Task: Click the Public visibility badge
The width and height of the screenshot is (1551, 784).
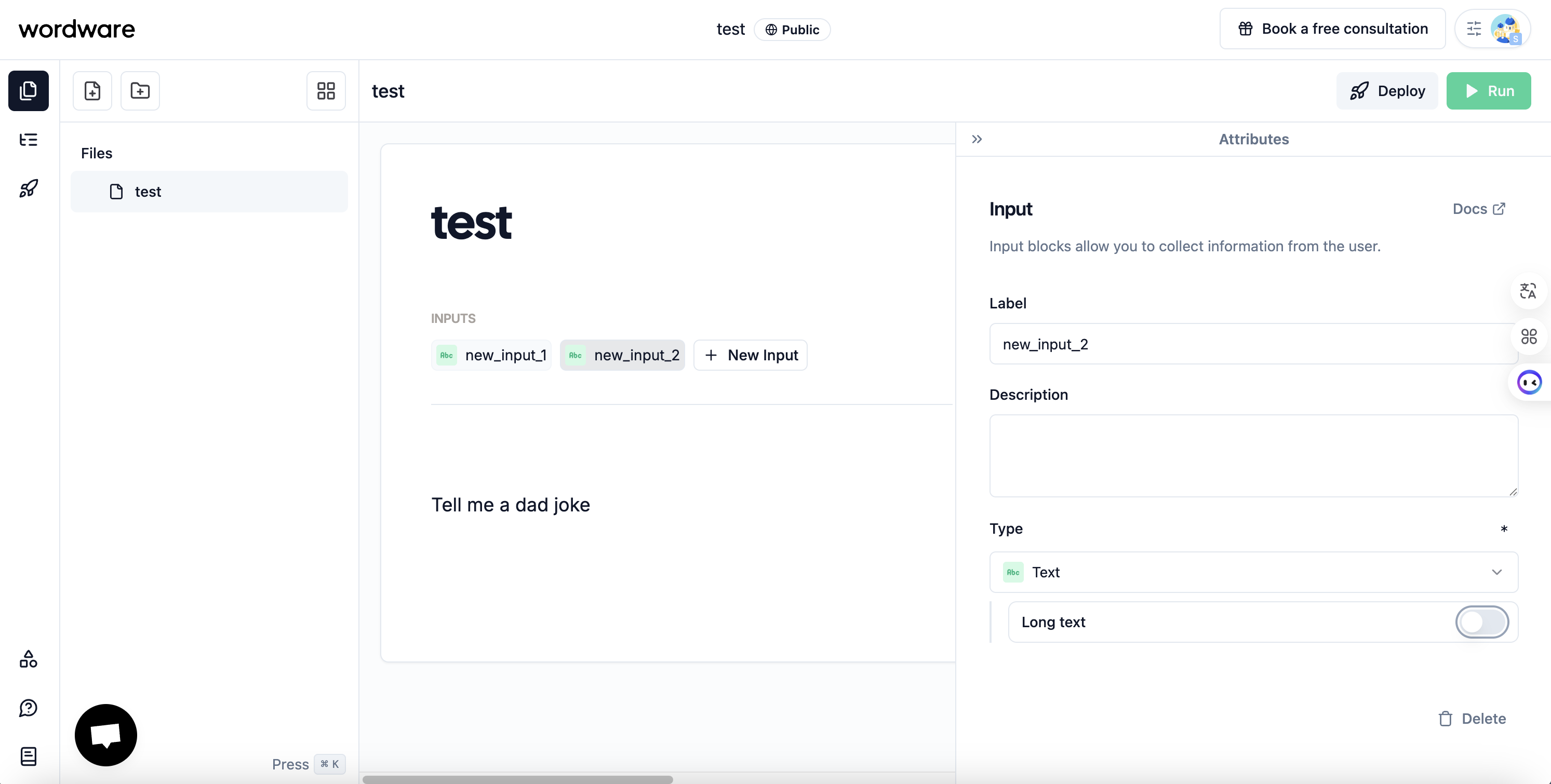Action: point(792,30)
